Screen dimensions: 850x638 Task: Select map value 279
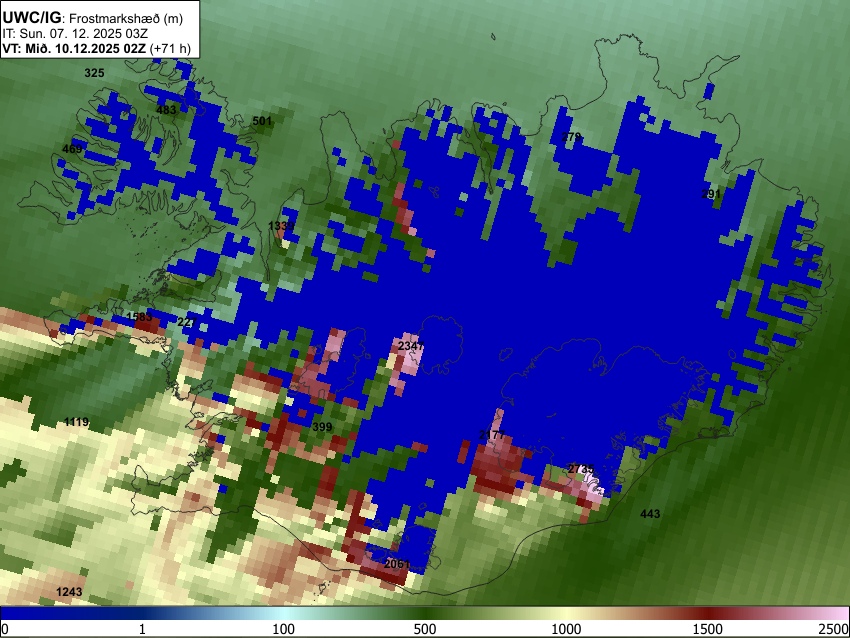(571, 137)
